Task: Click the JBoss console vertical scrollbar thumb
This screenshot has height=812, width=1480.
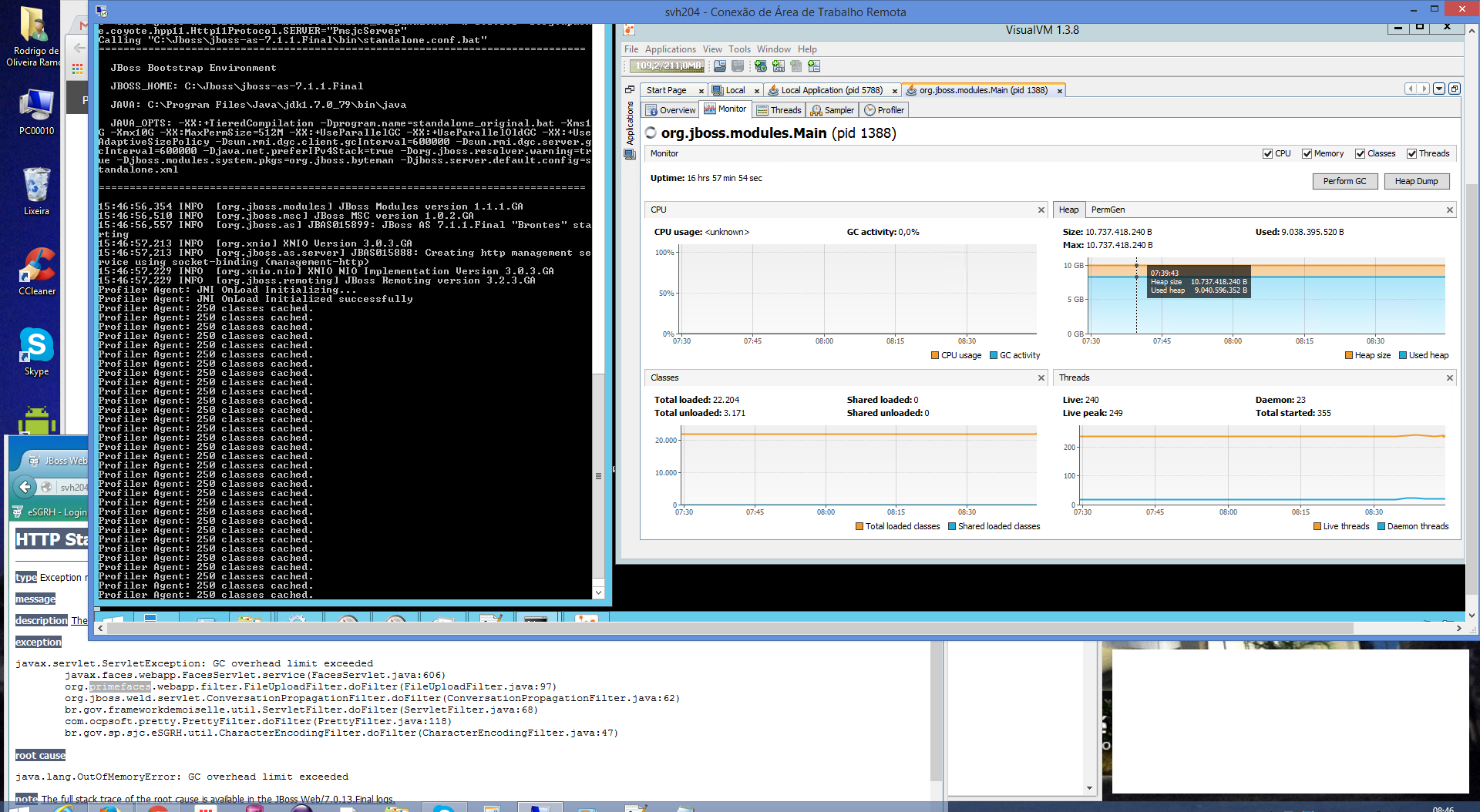Action: pos(598,475)
